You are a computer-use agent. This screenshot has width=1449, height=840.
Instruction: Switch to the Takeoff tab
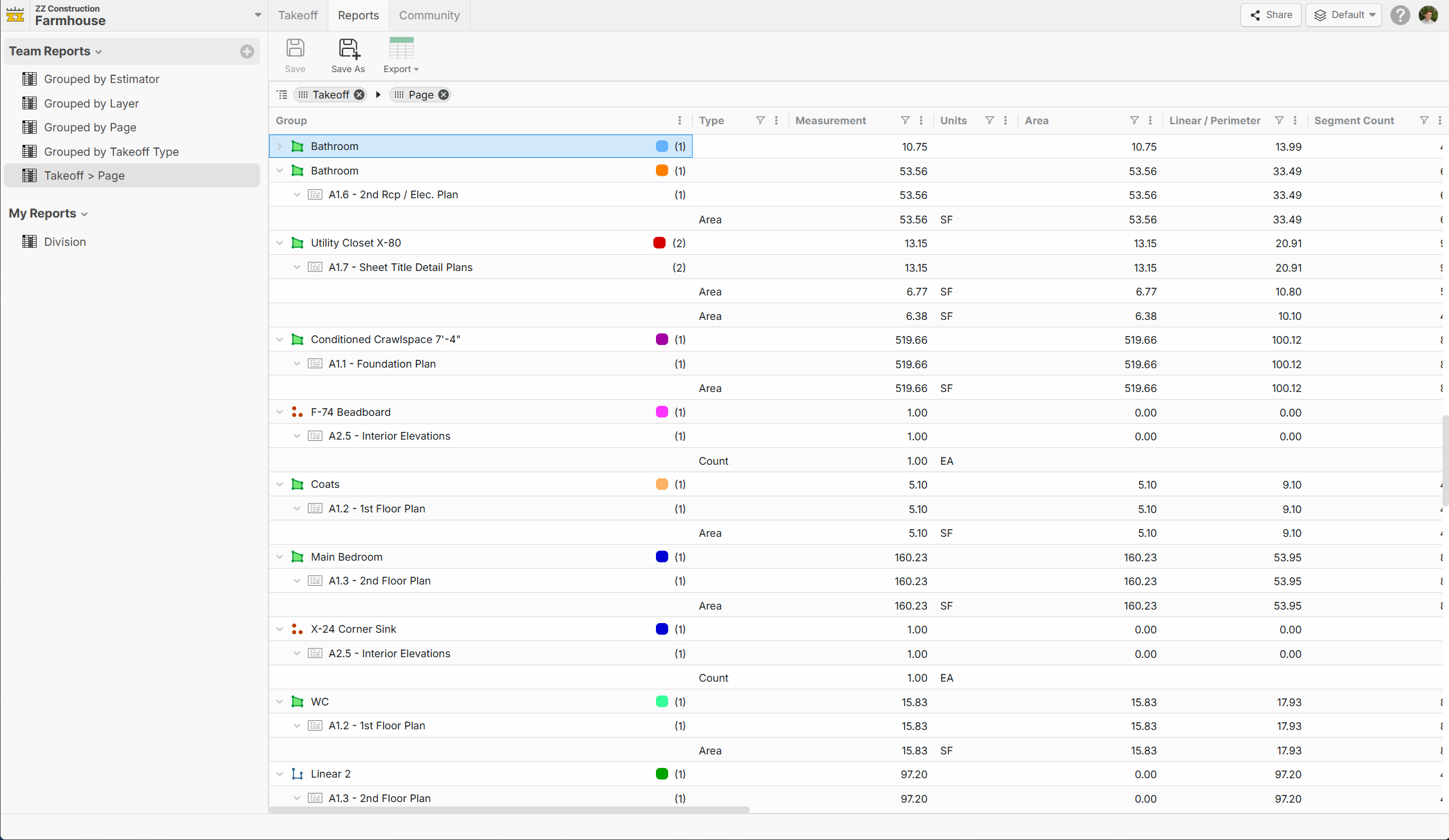coord(297,15)
